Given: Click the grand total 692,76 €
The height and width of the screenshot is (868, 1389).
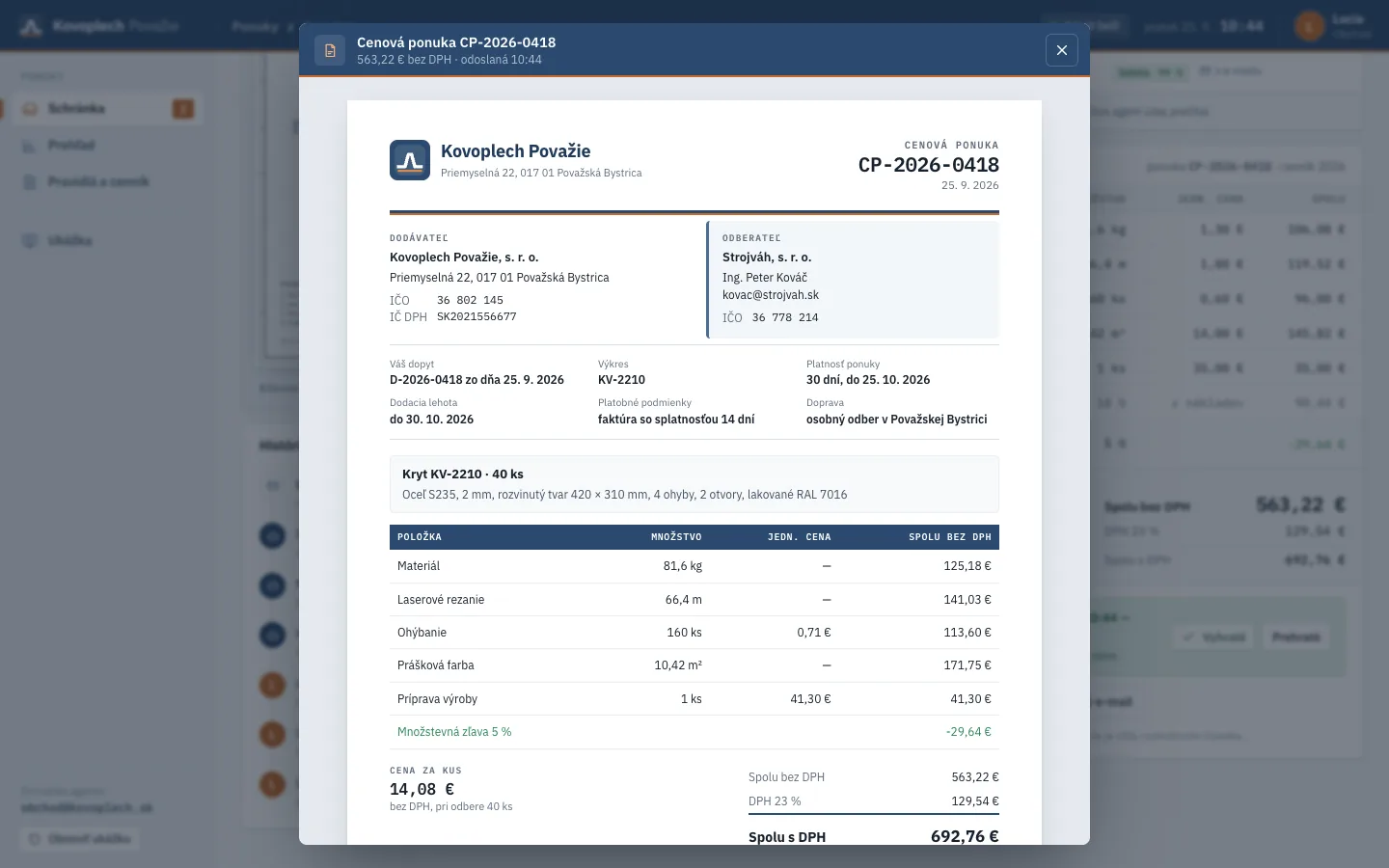Looking at the screenshot, I should pyautogui.click(x=965, y=837).
